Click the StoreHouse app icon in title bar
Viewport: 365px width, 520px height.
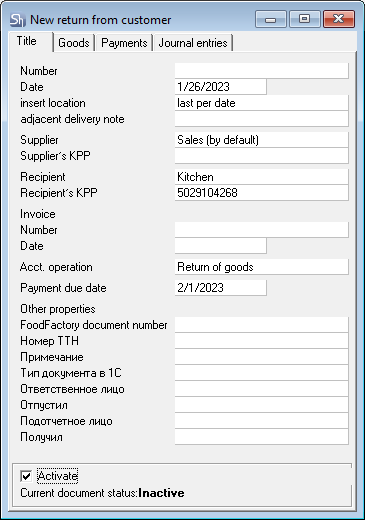(x=17, y=20)
